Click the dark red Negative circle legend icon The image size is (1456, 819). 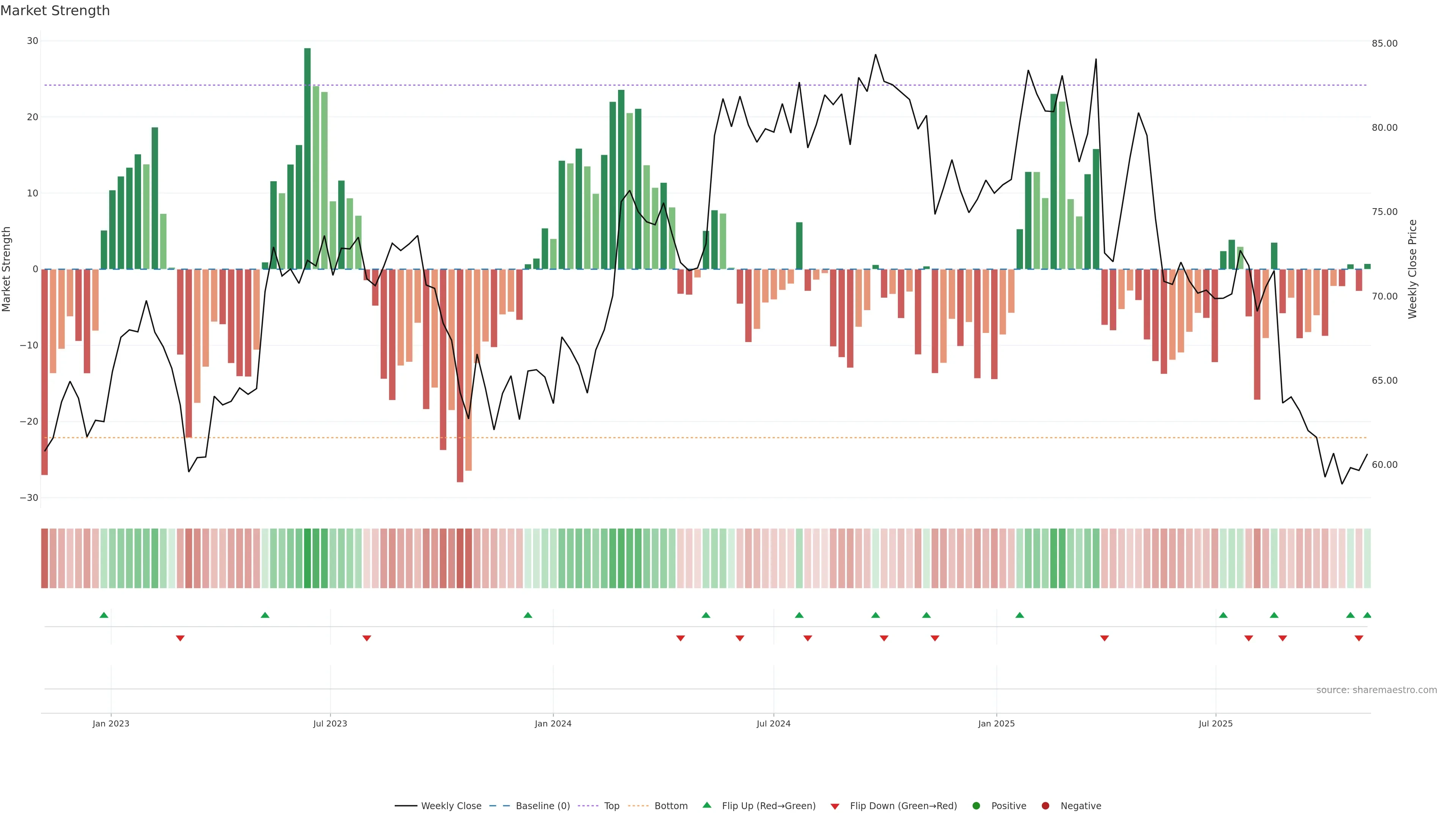coord(1045,806)
